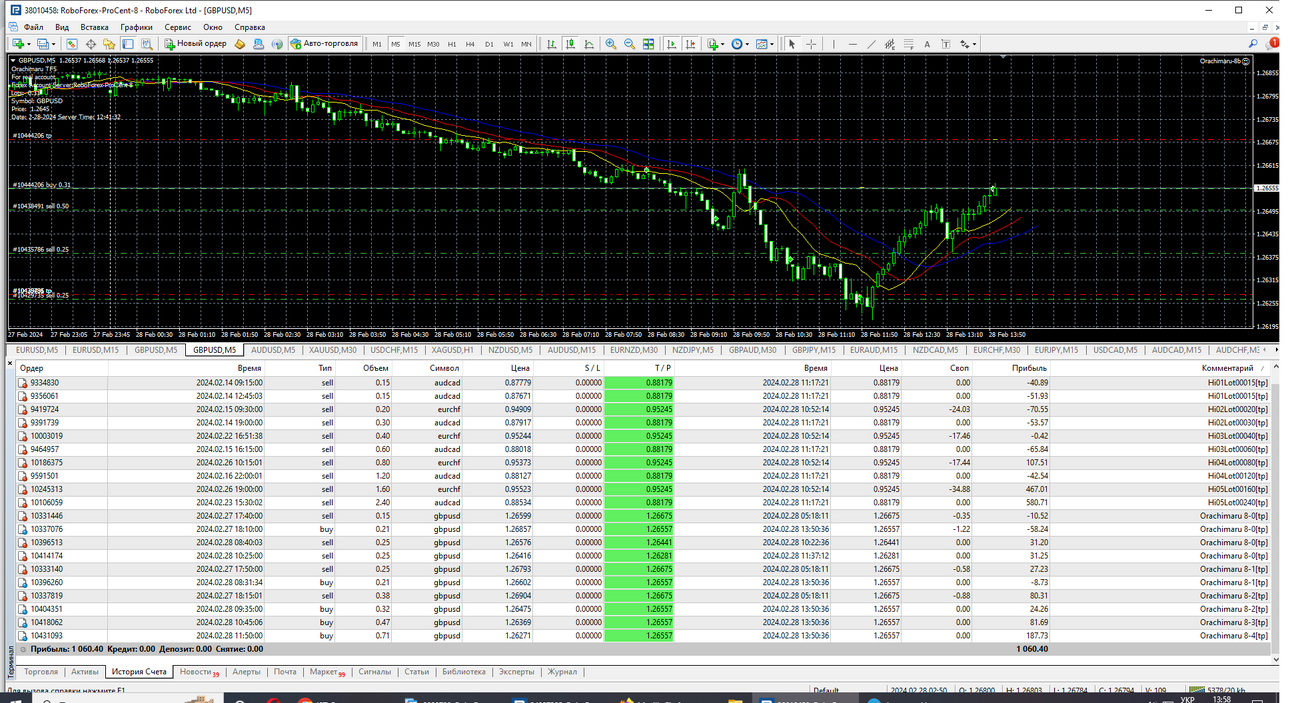The height and width of the screenshot is (703, 1290).
Task: Open the chart templates dropdown
Action: pos(765,44)
